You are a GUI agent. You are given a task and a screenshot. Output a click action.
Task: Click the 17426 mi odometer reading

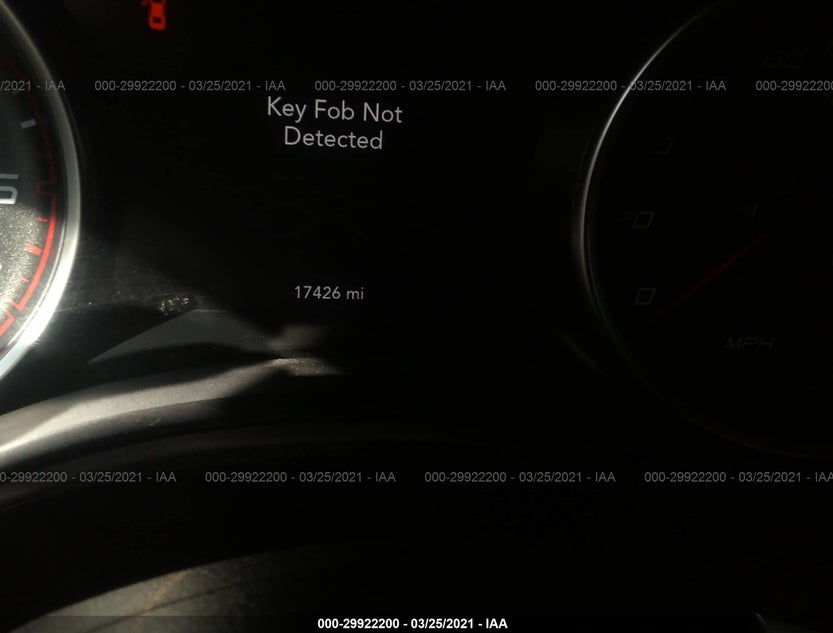[x=329, y=293]
